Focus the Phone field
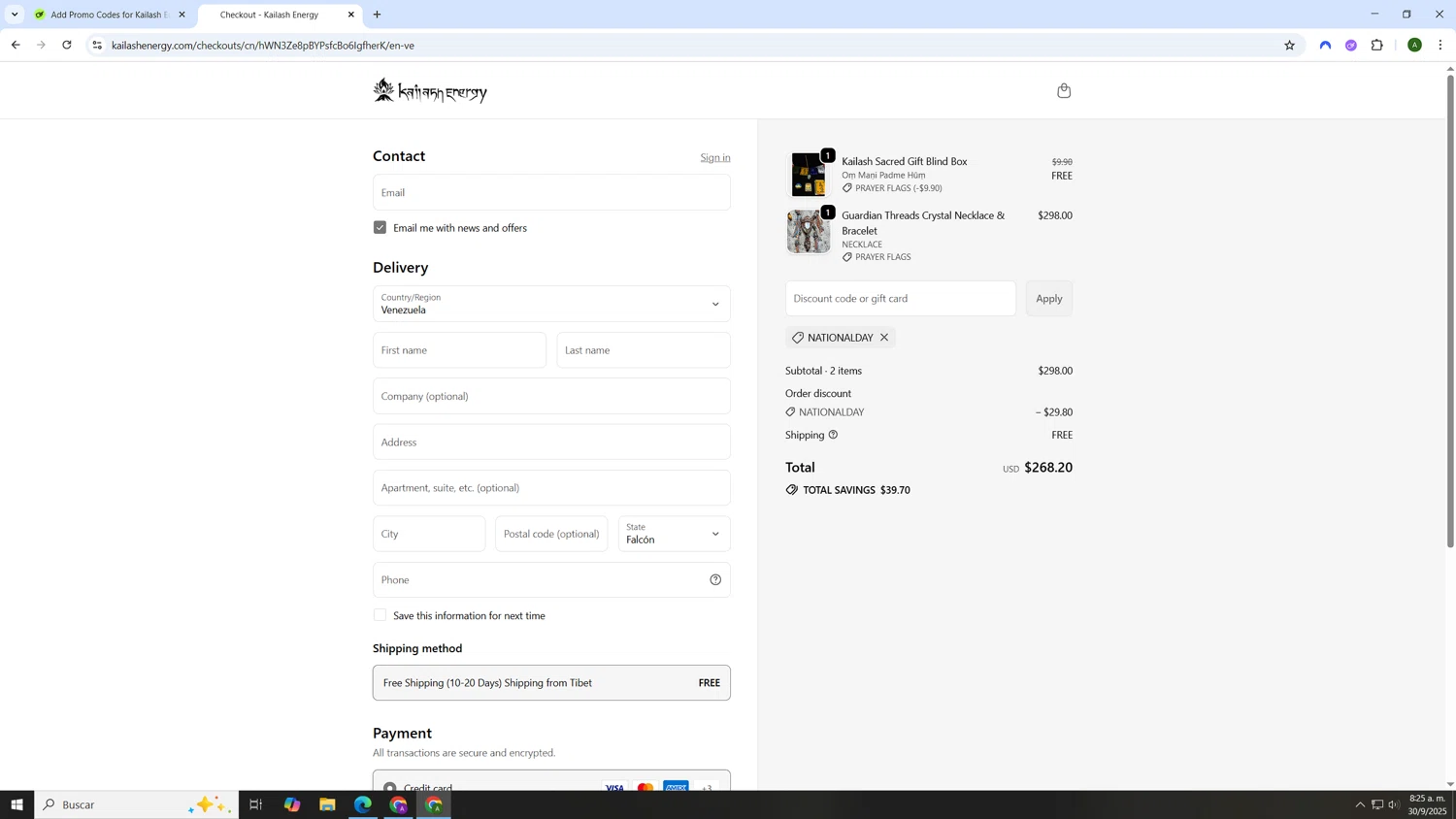The height and width of the screenshot is (819, 1456). click(551, 580)
